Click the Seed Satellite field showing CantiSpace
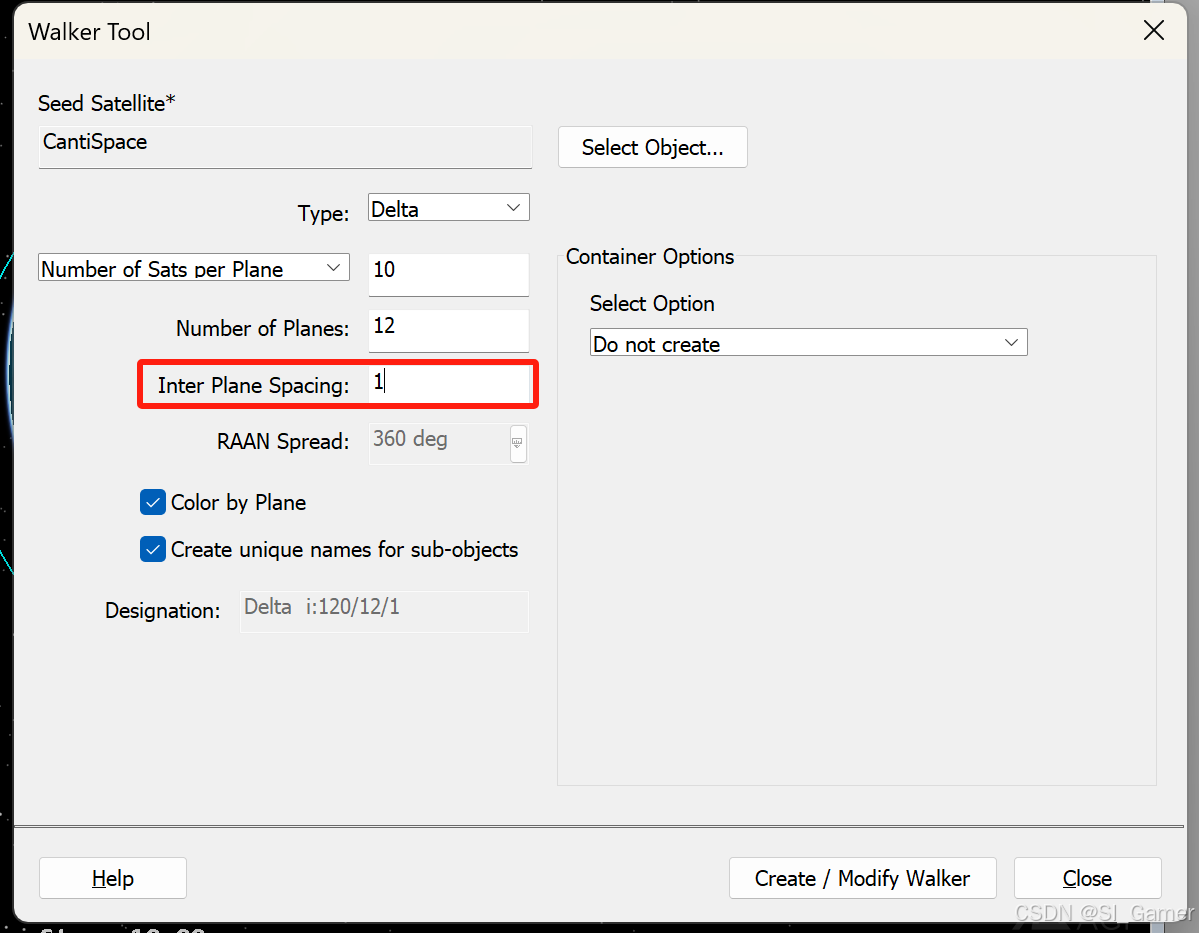1199x933 pixels. click(284, 147)
